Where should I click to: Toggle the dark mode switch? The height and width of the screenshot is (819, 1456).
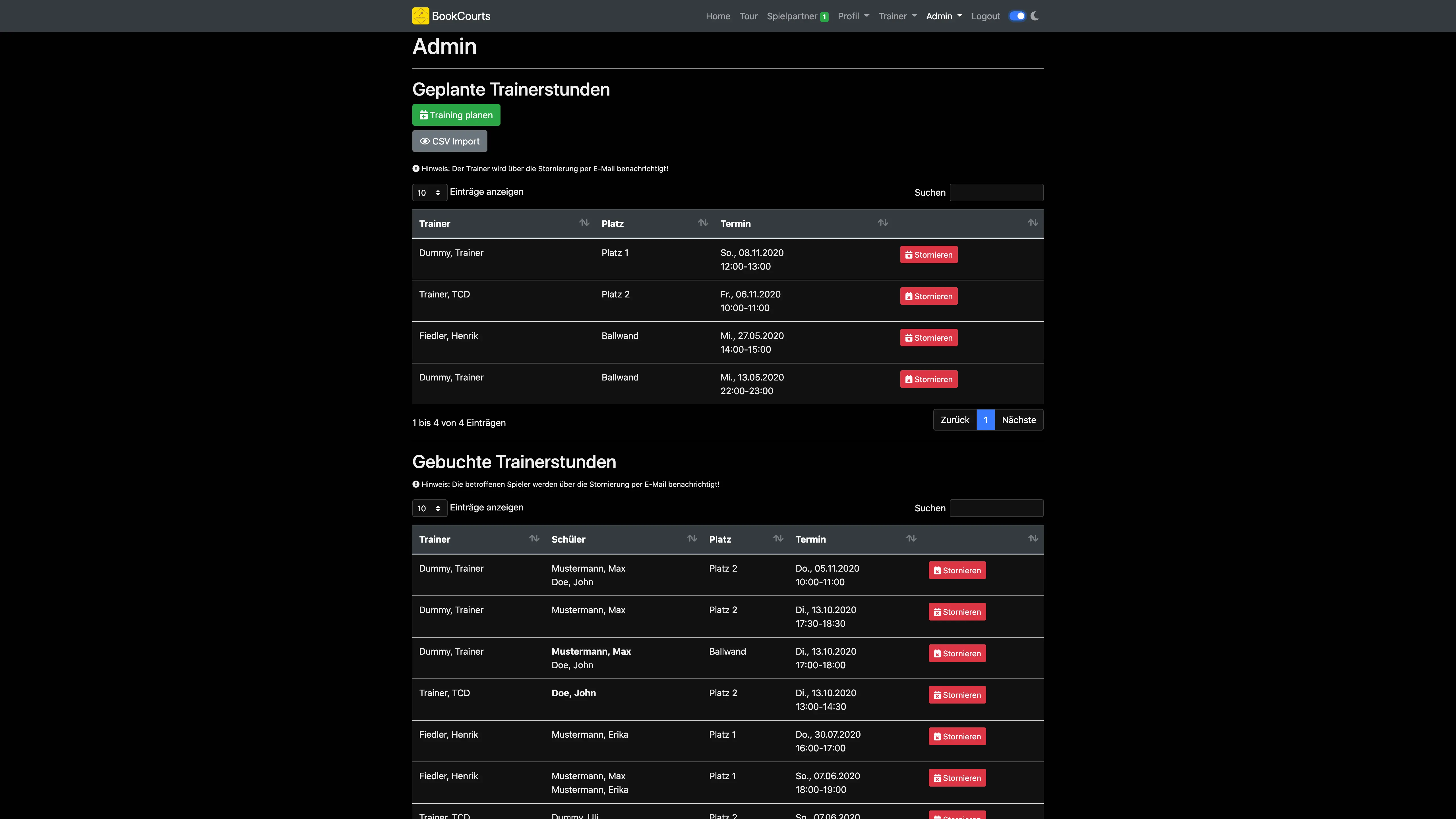[1017, 16]
